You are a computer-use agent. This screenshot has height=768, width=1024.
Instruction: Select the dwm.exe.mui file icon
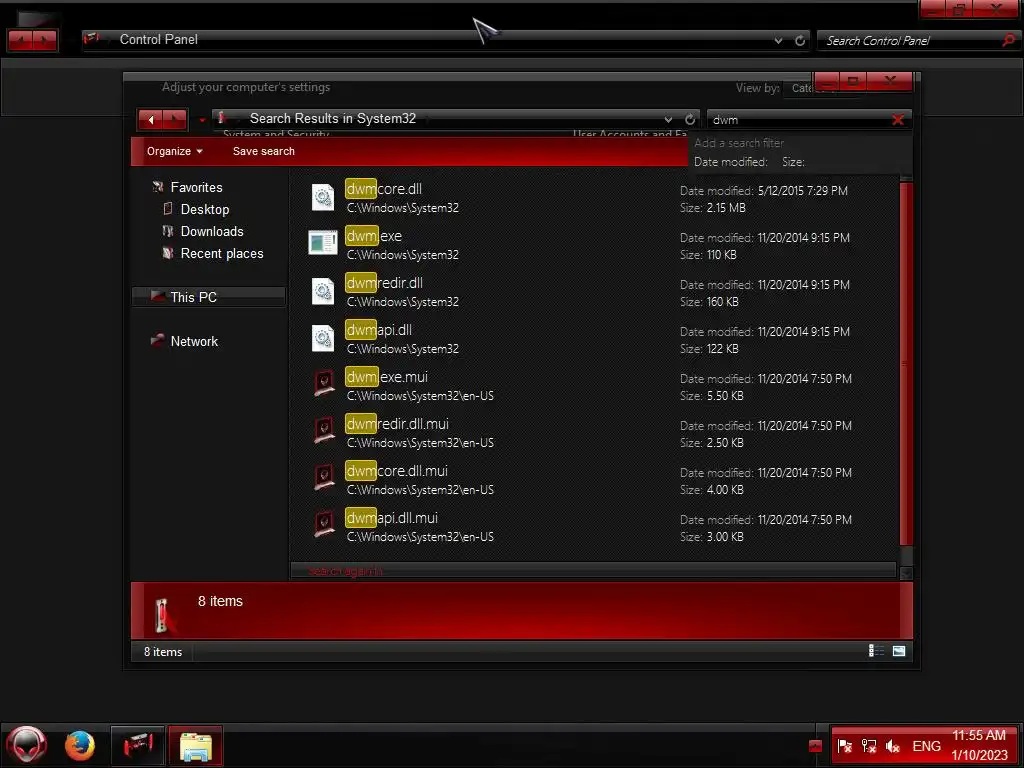tap(325, 384)
